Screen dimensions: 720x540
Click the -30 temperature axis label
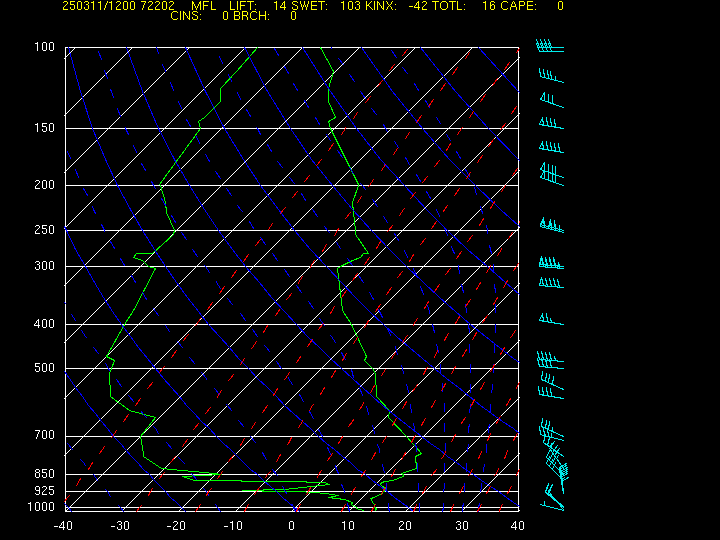click(120, 526)
